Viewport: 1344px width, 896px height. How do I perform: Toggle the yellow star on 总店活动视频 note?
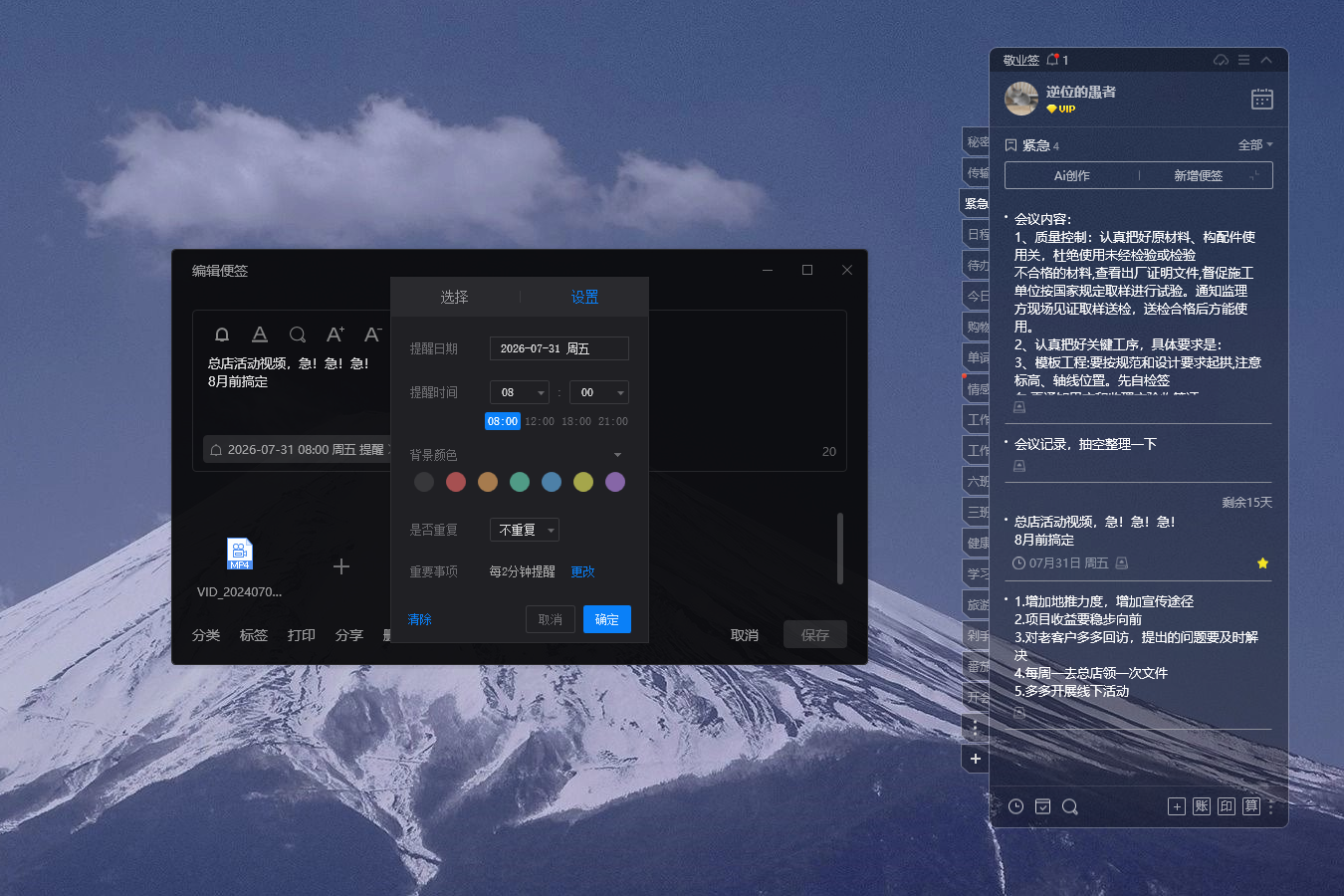point(1263,563)
